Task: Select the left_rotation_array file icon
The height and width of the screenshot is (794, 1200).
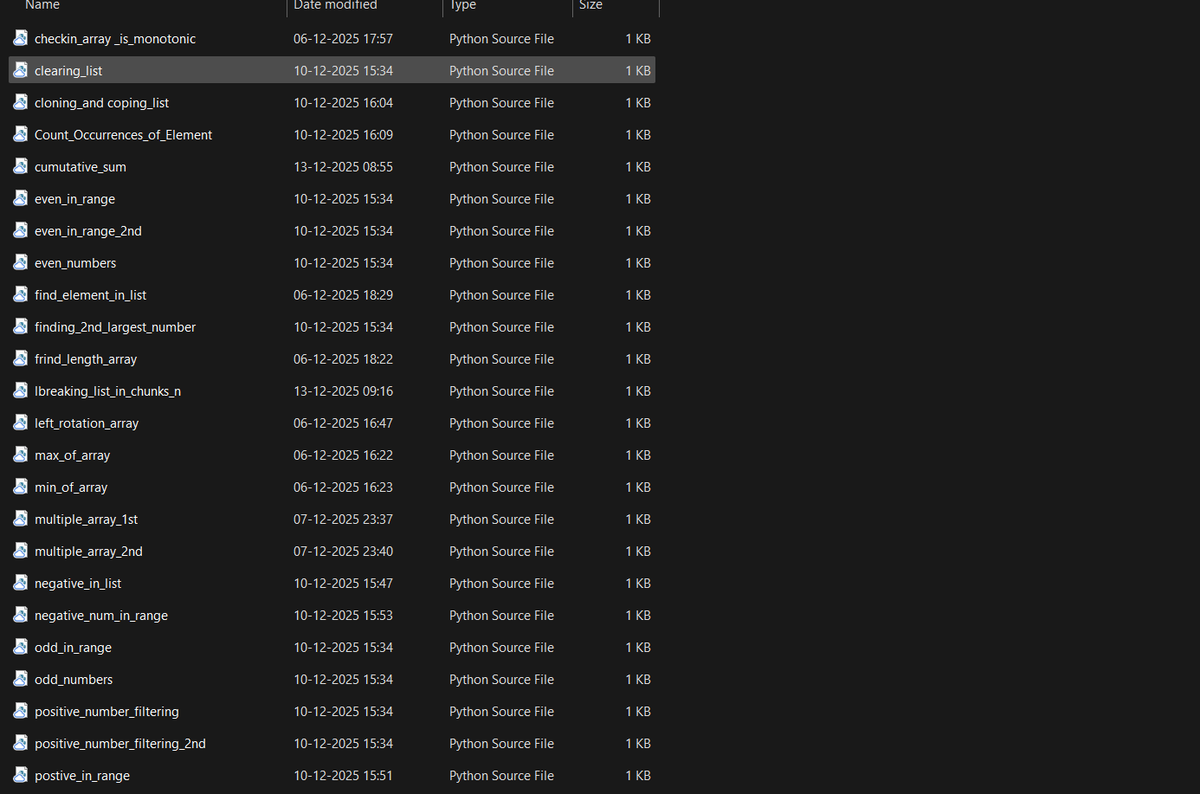Action: pos(20,422)
